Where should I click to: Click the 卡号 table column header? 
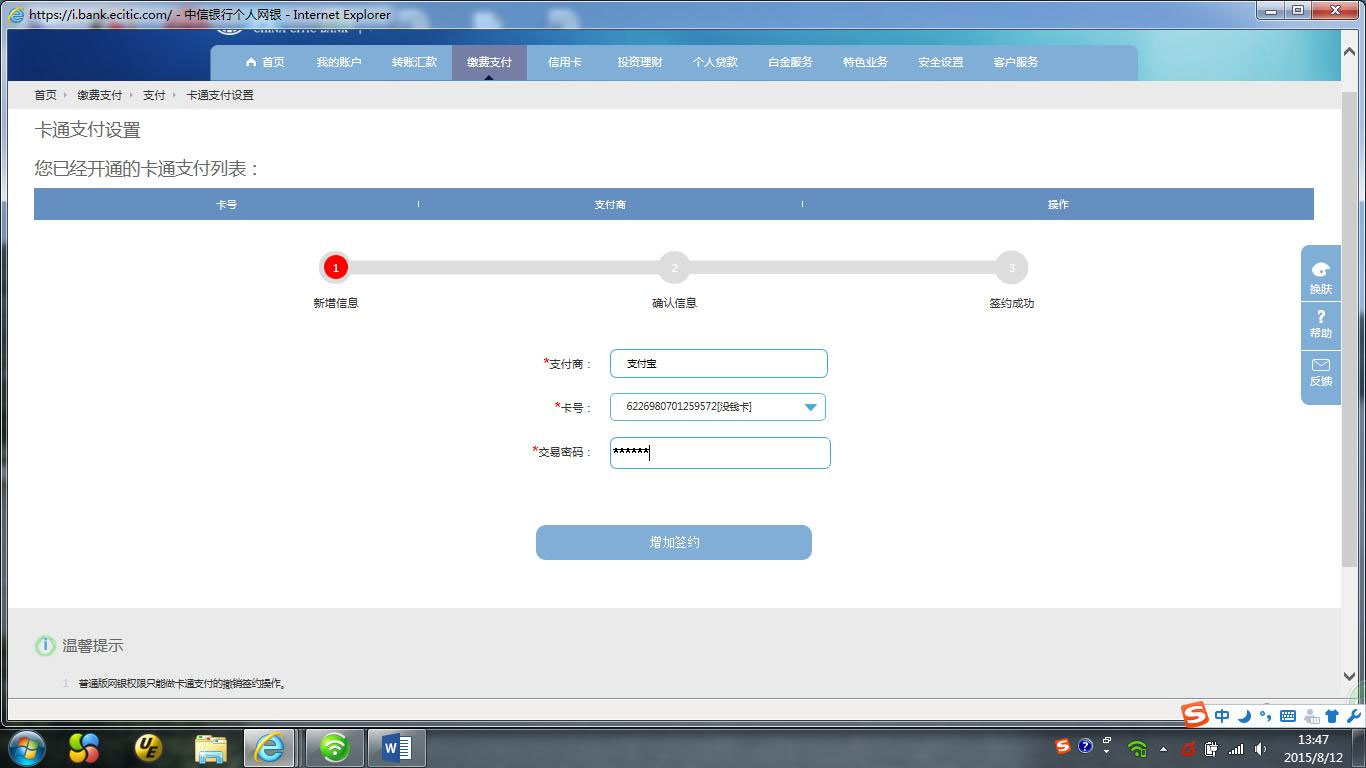pos(226,204)
